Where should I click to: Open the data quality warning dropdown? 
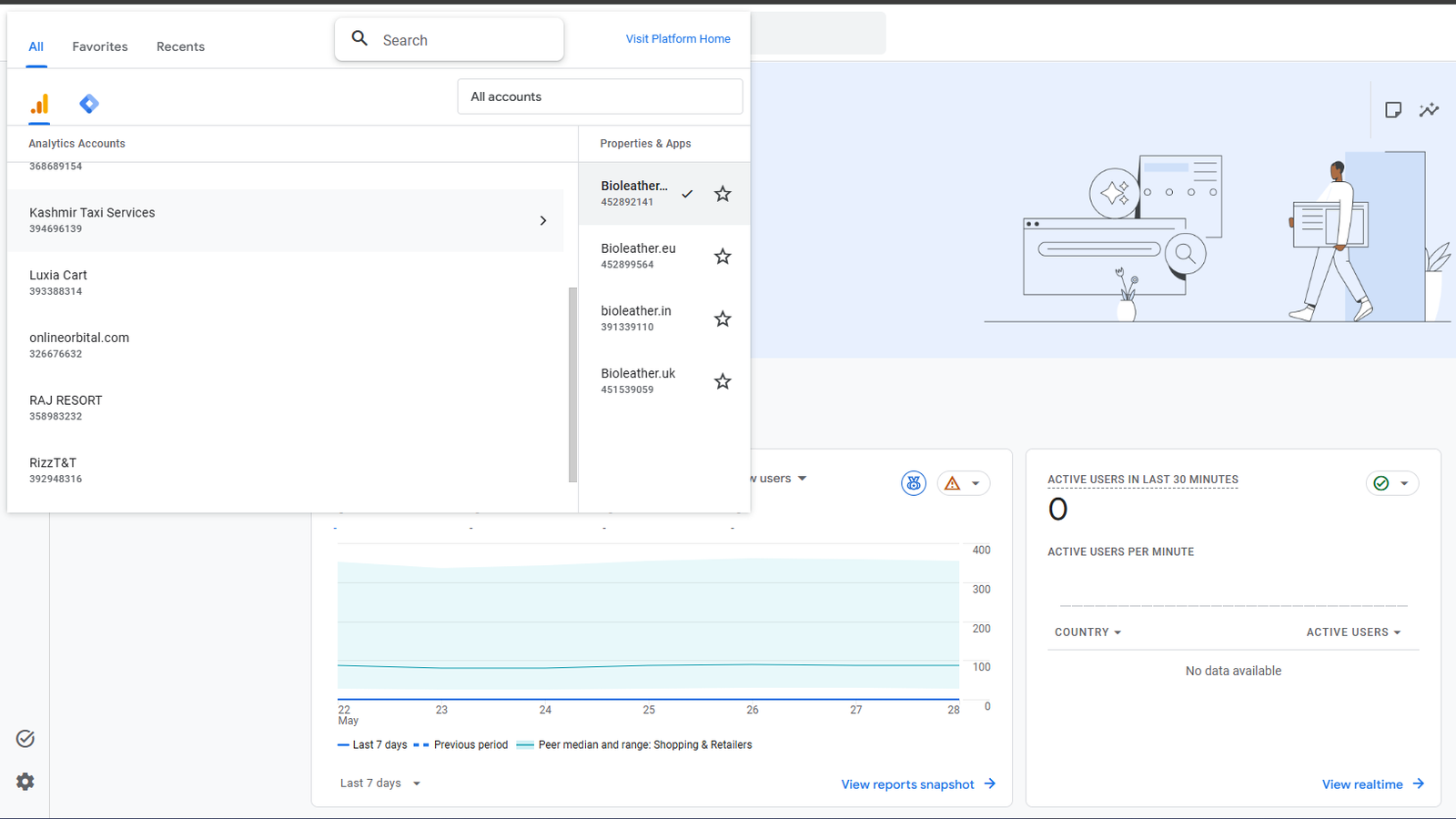tap(964, 483)
